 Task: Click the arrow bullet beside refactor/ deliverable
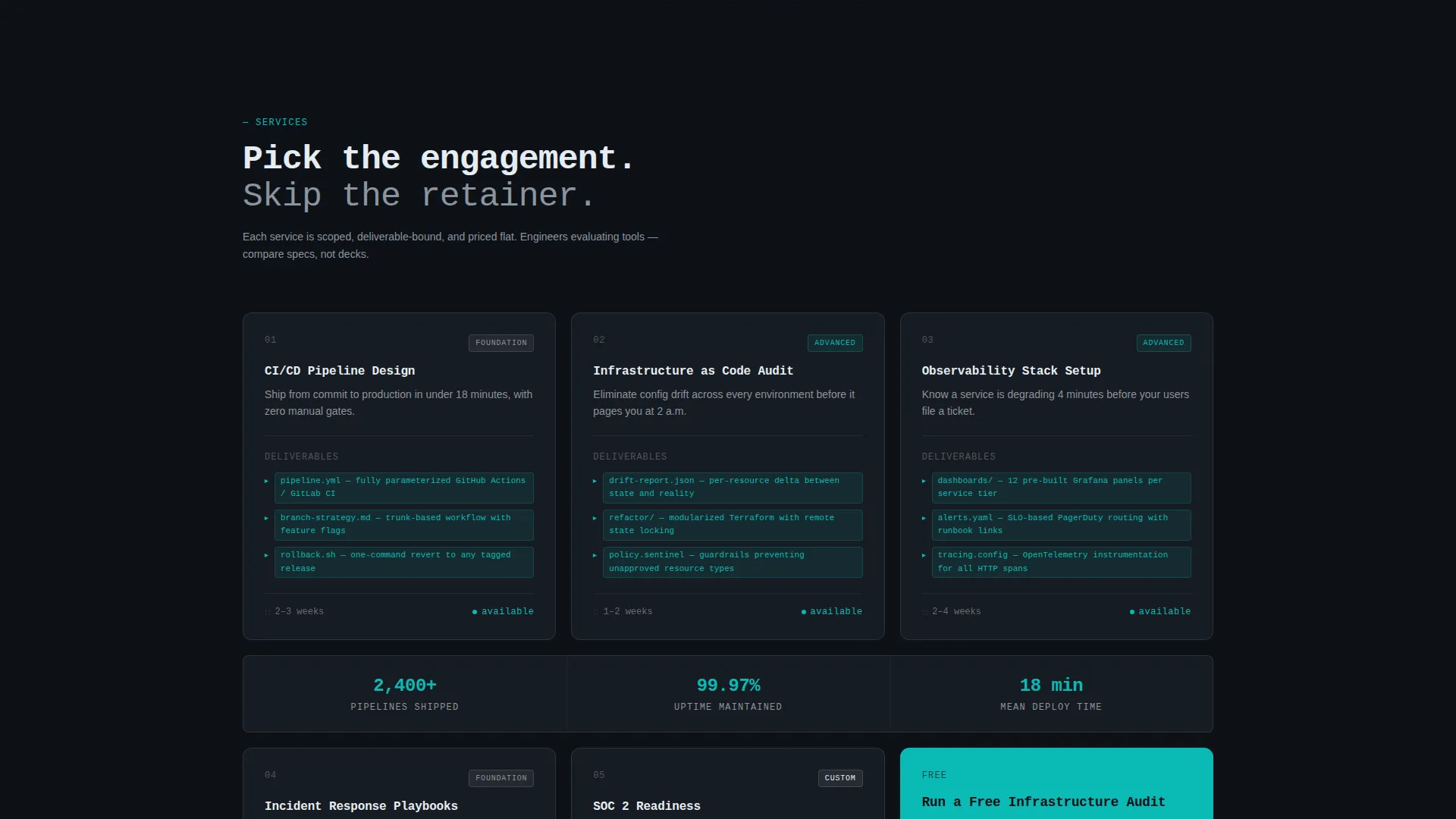pos(595,518)
